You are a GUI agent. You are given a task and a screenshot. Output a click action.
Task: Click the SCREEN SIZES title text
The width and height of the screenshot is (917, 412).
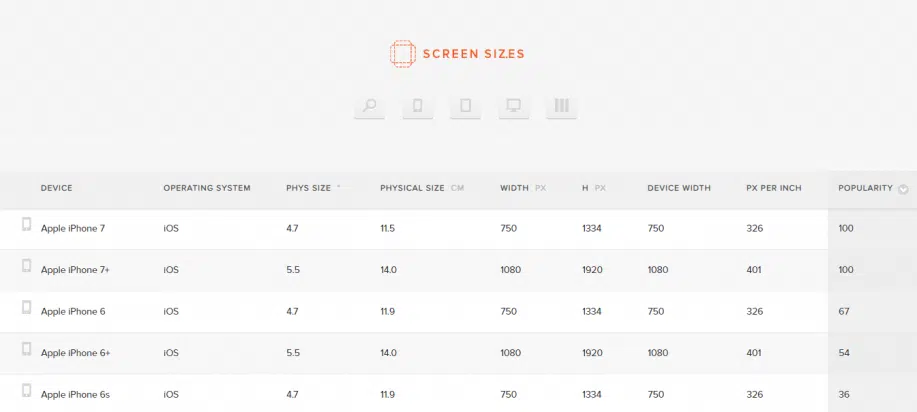pyautogui.click(x=473, y=54)
